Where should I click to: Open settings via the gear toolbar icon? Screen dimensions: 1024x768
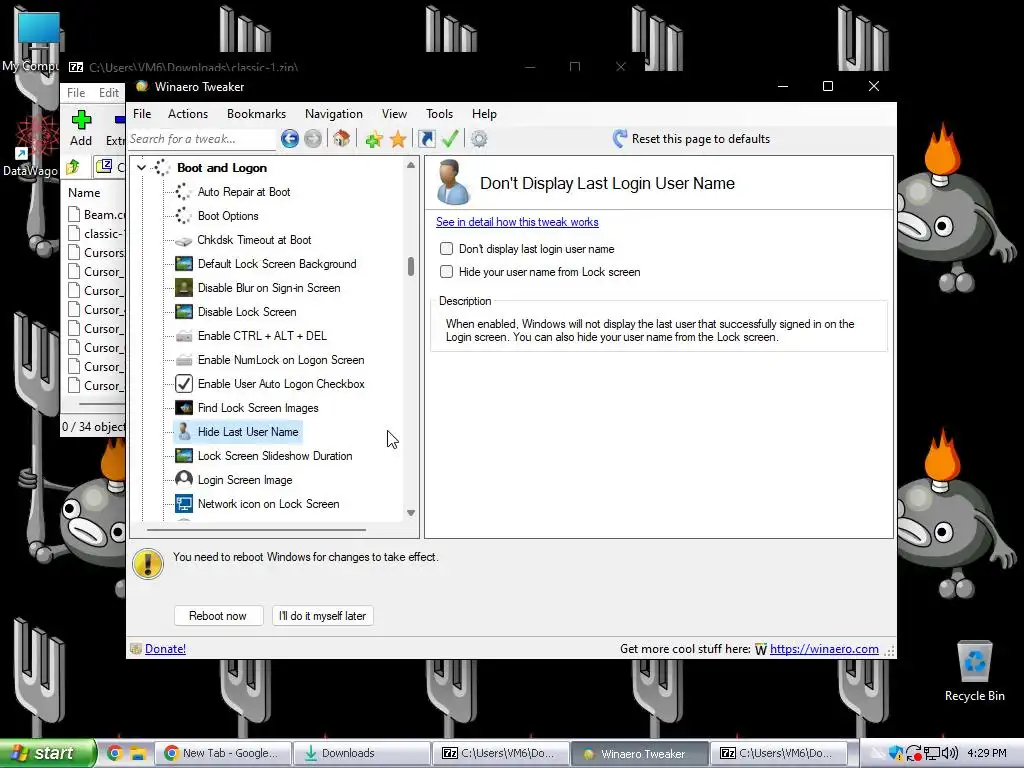(x=479, y=139)
